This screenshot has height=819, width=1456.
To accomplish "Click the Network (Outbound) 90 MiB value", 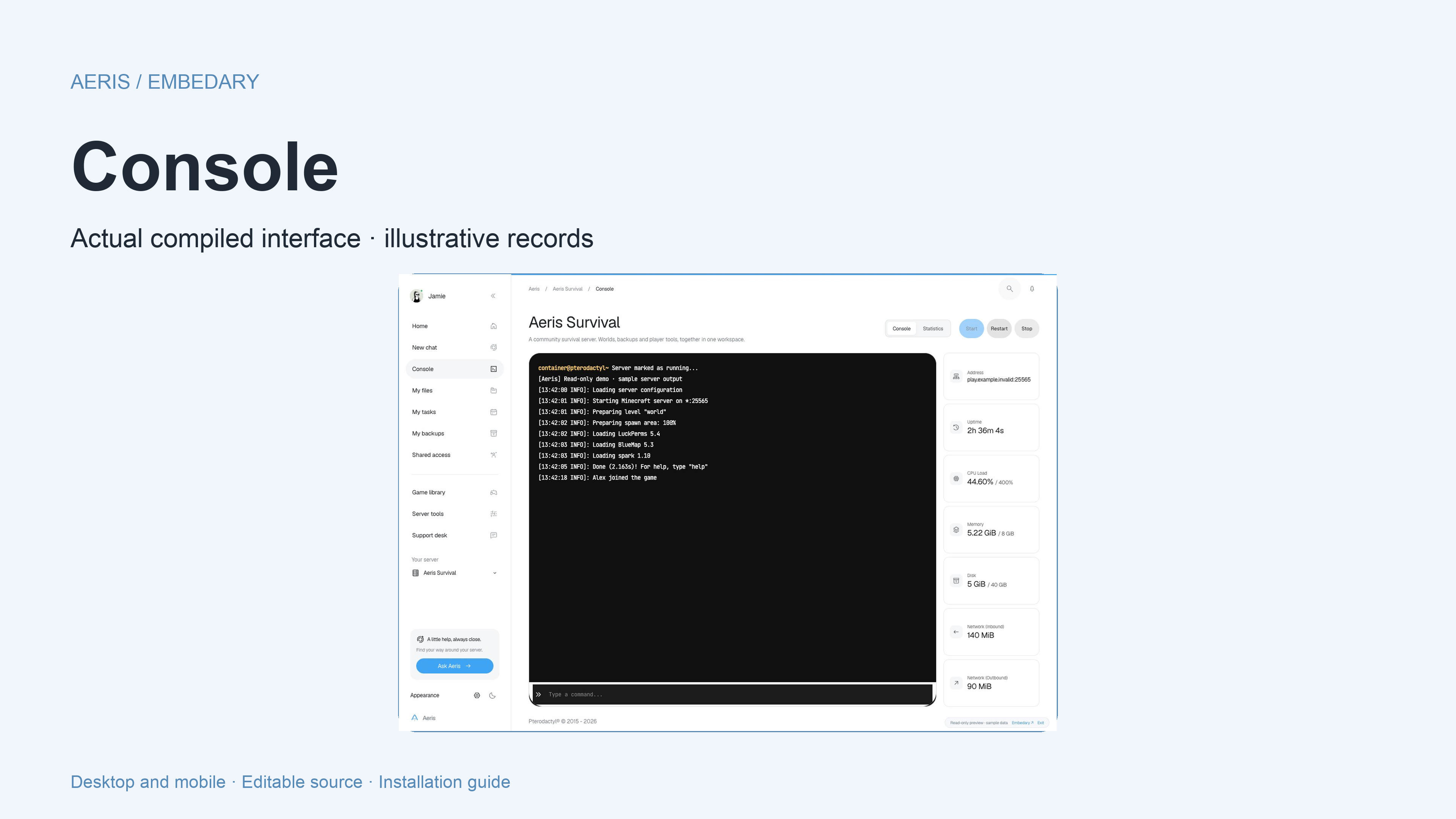I will click(x=979, y=687).
